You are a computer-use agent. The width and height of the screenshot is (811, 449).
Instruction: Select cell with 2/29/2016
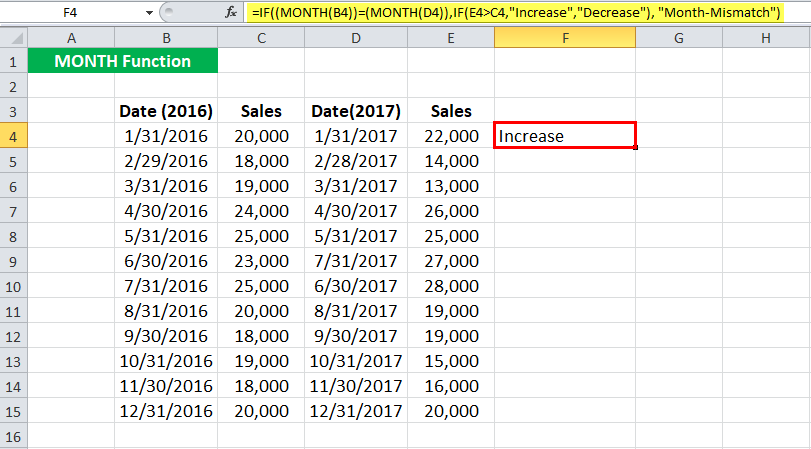pyautogui.click(x=166, y=161)
